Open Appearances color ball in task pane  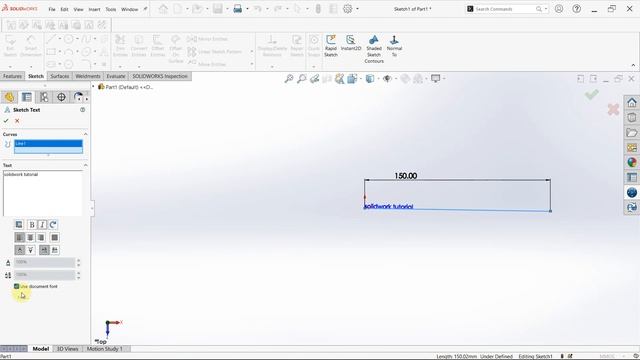[x=632, y=162]
